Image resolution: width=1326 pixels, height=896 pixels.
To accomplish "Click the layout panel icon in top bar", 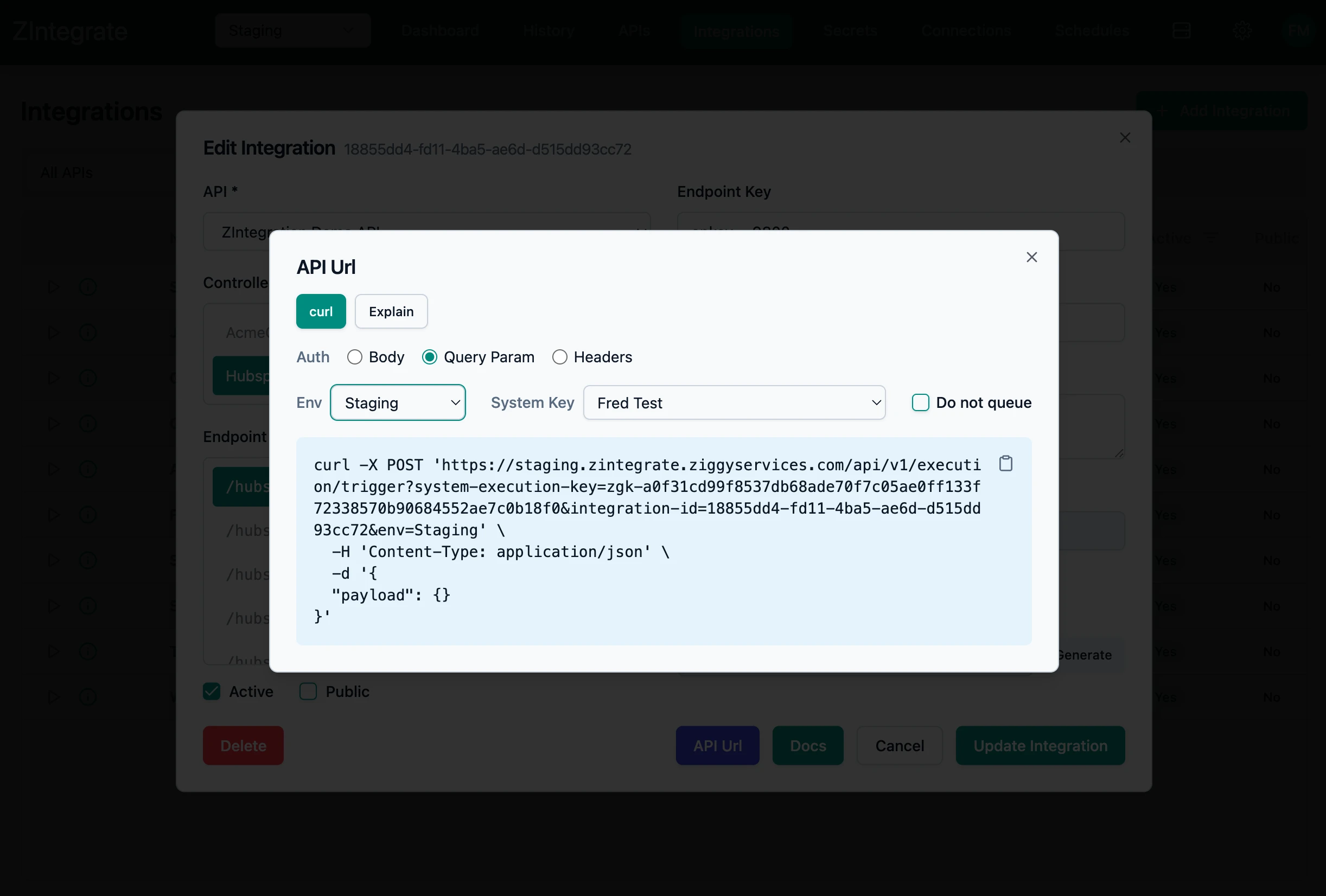I will (1181, 30).
